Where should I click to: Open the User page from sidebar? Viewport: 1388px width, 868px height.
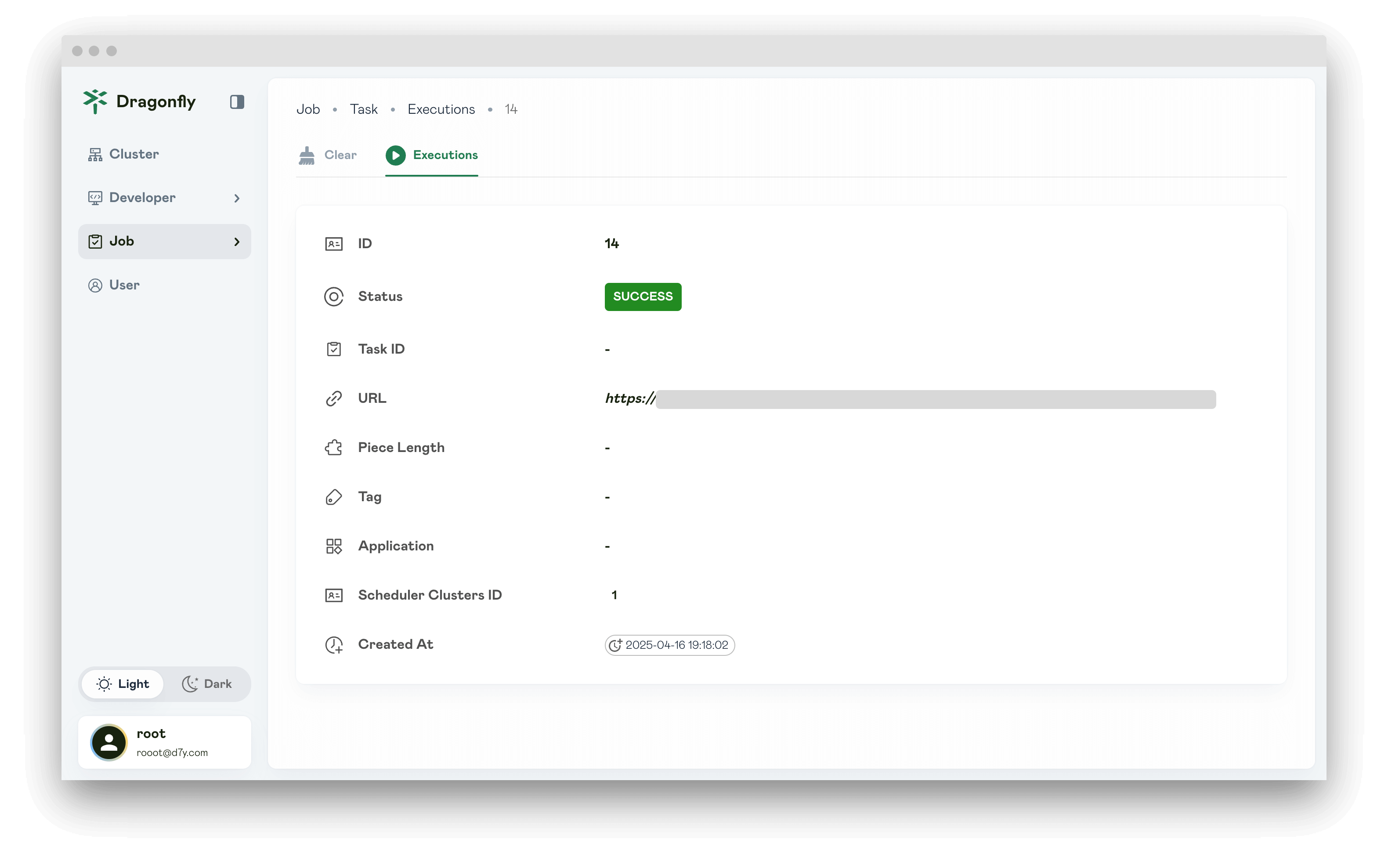[164, 286]
